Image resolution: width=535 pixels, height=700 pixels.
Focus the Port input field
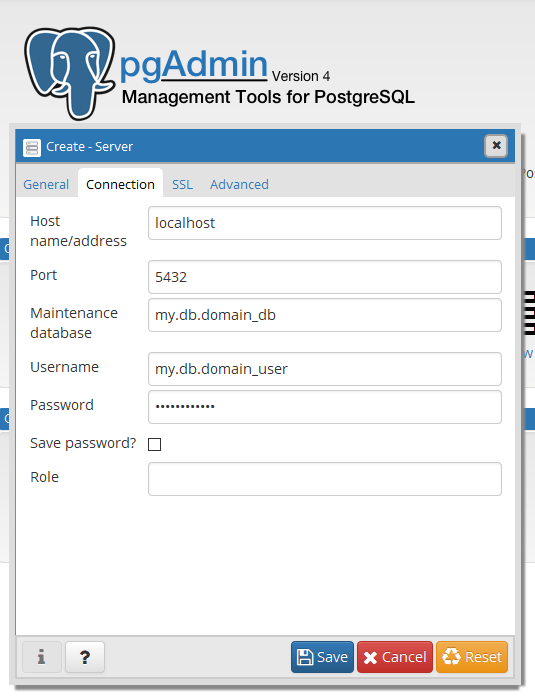point(325,277)
